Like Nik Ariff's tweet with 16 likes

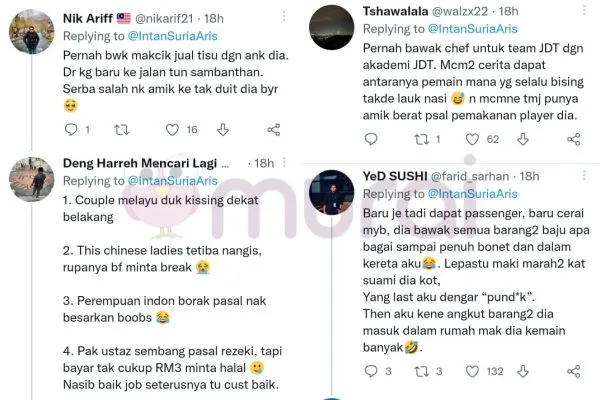click(x=172, y=130)
